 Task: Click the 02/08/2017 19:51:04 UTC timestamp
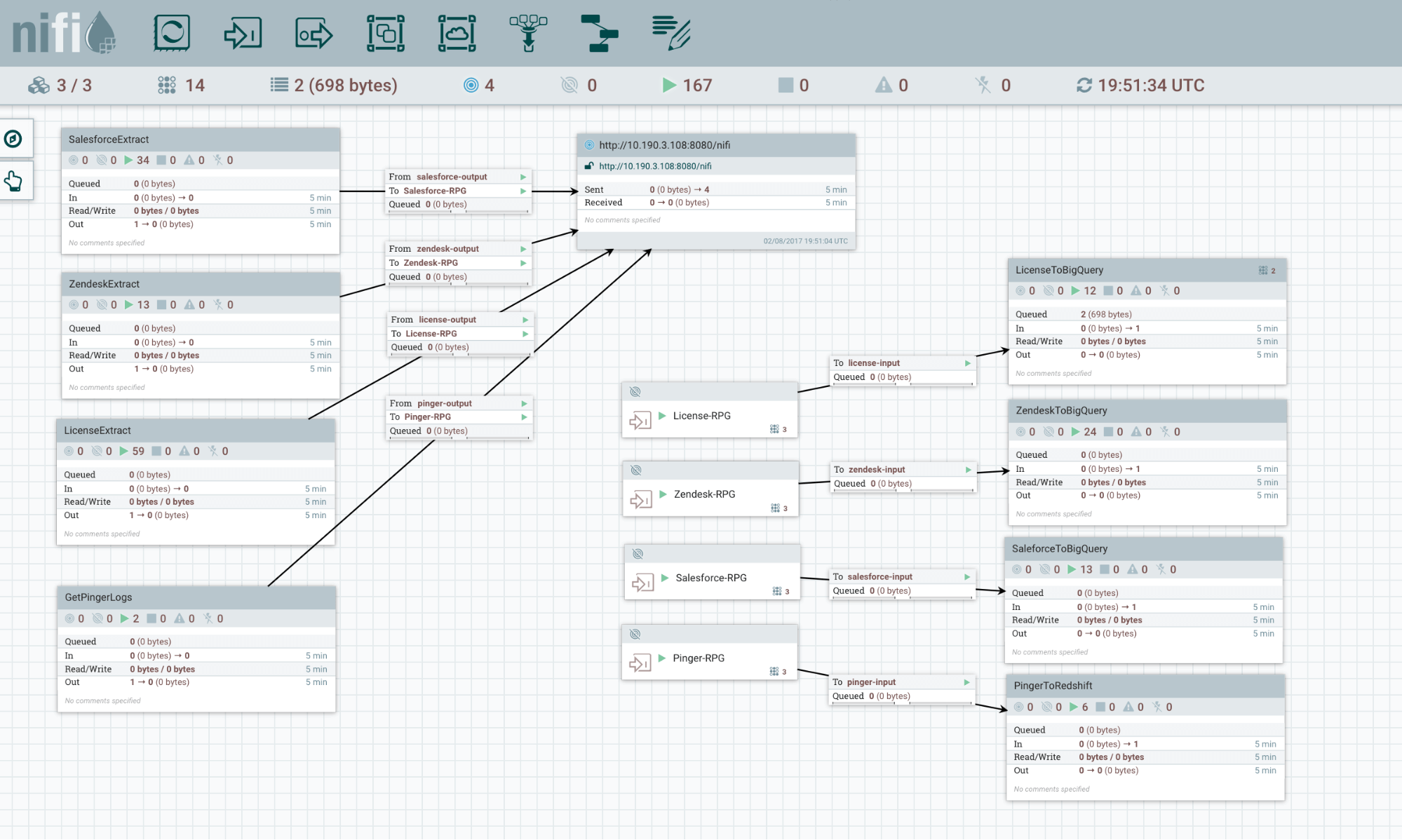click(x=805, y=241)
